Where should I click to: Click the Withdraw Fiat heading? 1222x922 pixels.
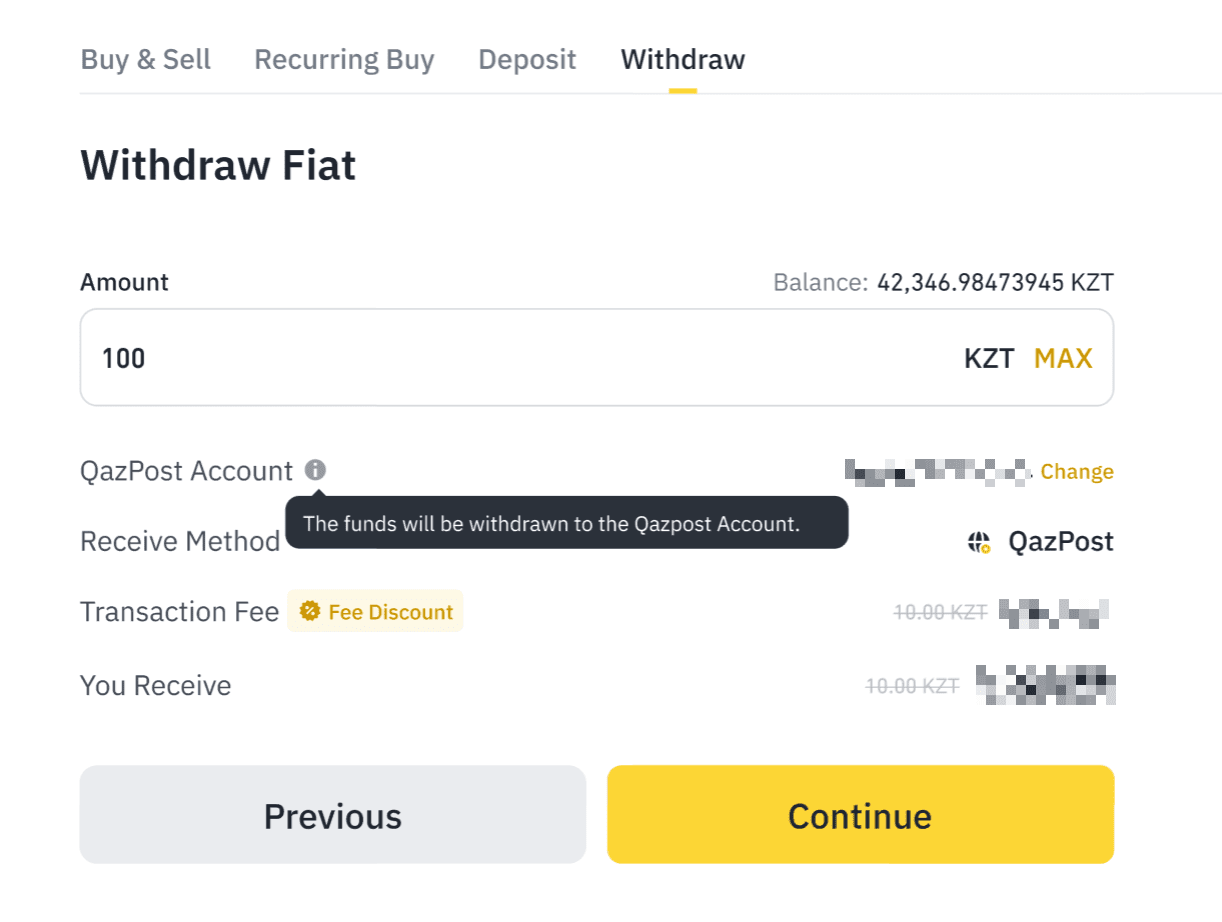218,165
